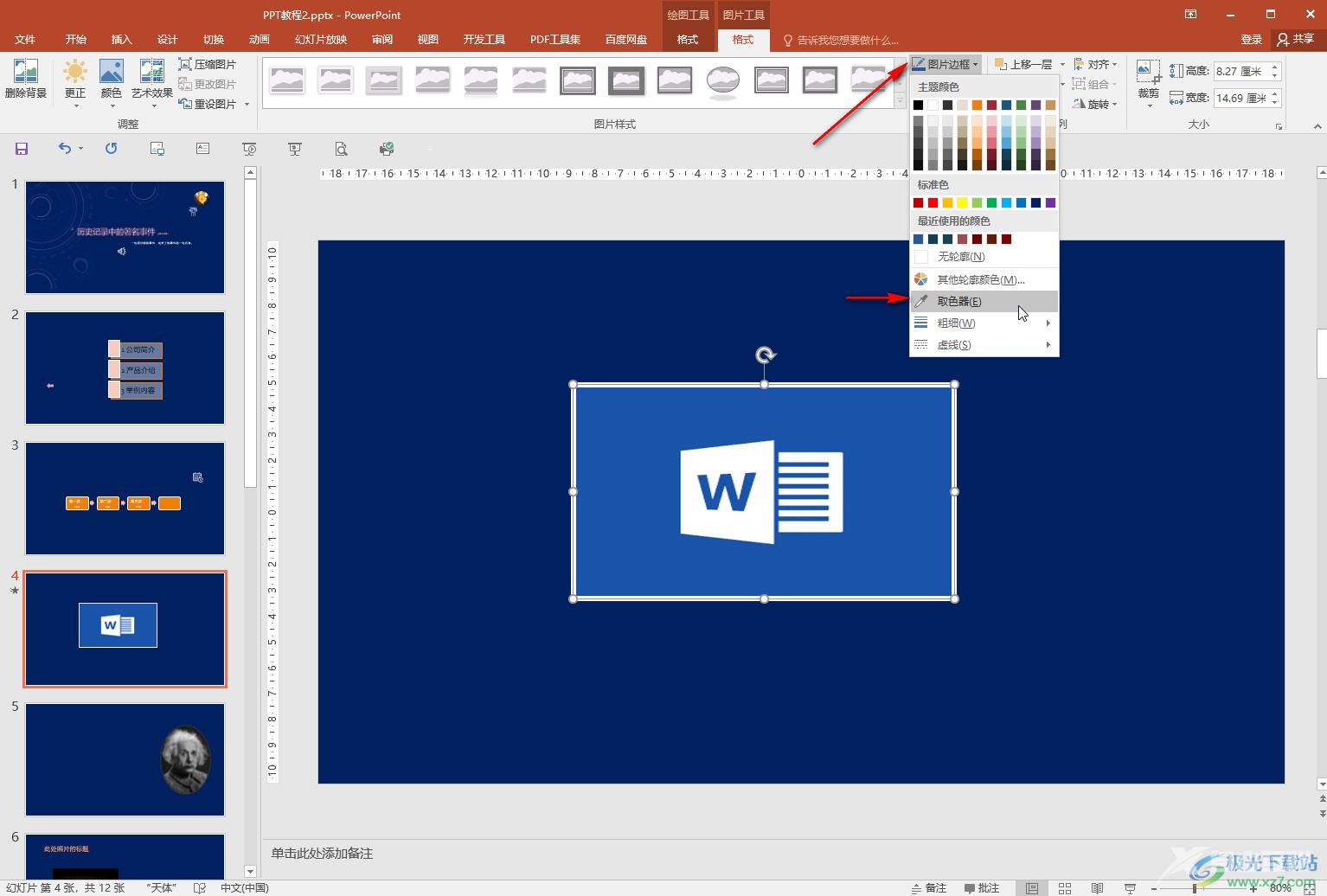Select slide 5 thumbnail with Einstein photo
Image resolution: width=1327 pixels, height=896 pixels.
tap(125, 759)
